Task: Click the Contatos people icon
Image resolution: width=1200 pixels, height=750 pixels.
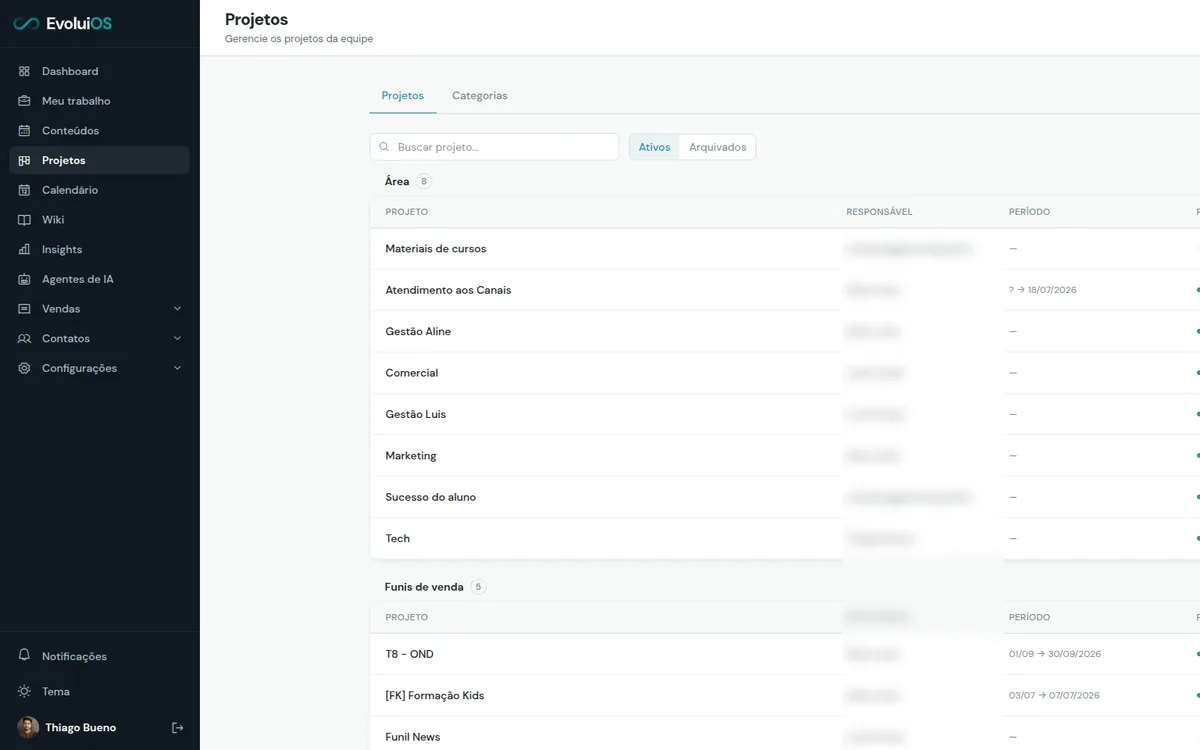Action: pos(24,338)
